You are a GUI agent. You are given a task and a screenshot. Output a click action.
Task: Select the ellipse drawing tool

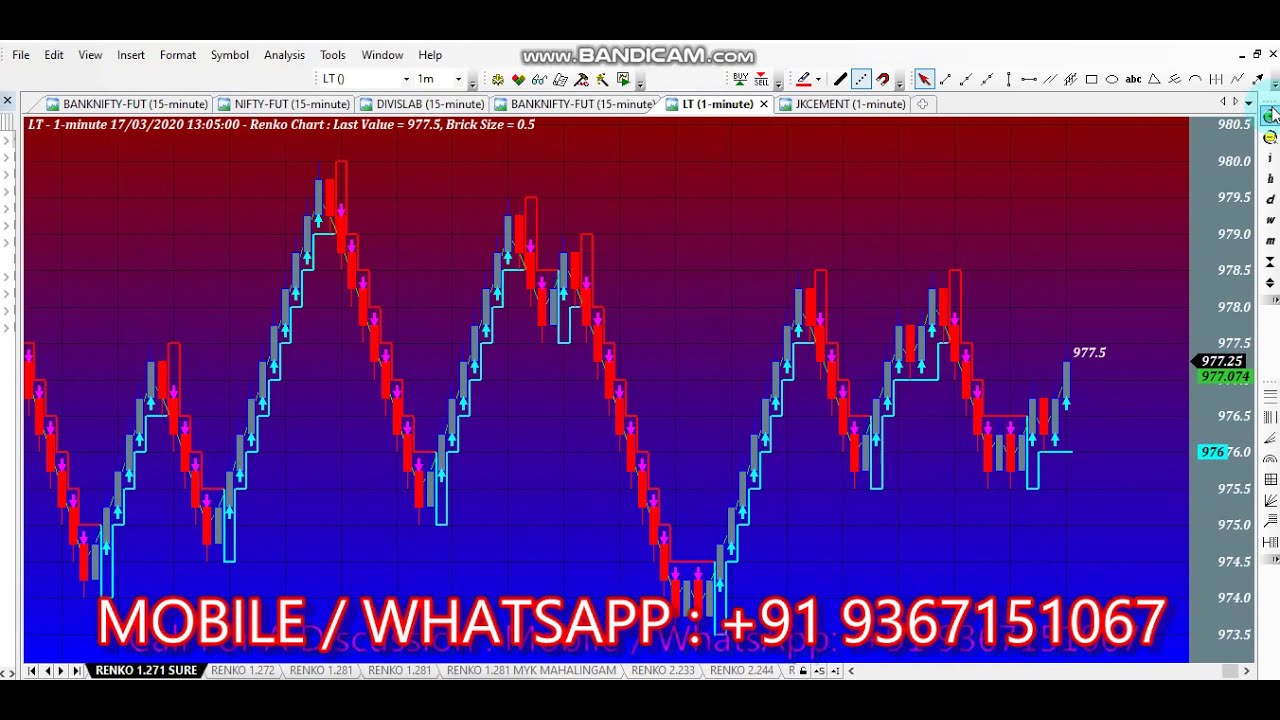click(x=1112, y=79)
